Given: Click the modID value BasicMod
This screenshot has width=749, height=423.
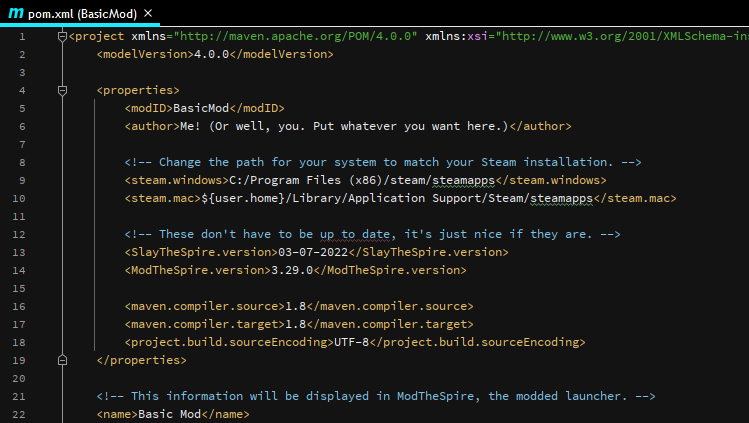Looking at the screenshot, I should pos(201,108).
